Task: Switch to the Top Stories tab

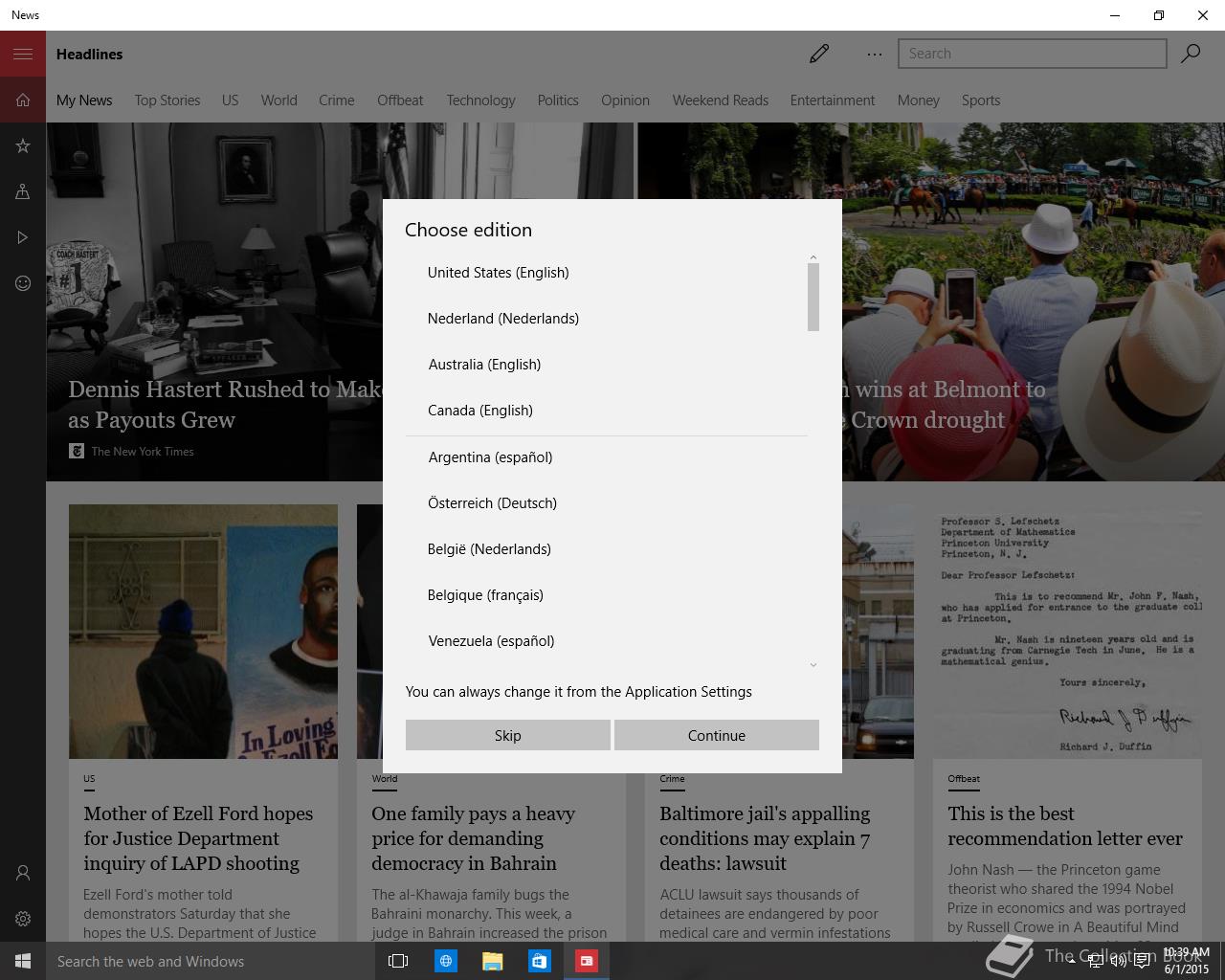Action: click(x=167, y=100)
